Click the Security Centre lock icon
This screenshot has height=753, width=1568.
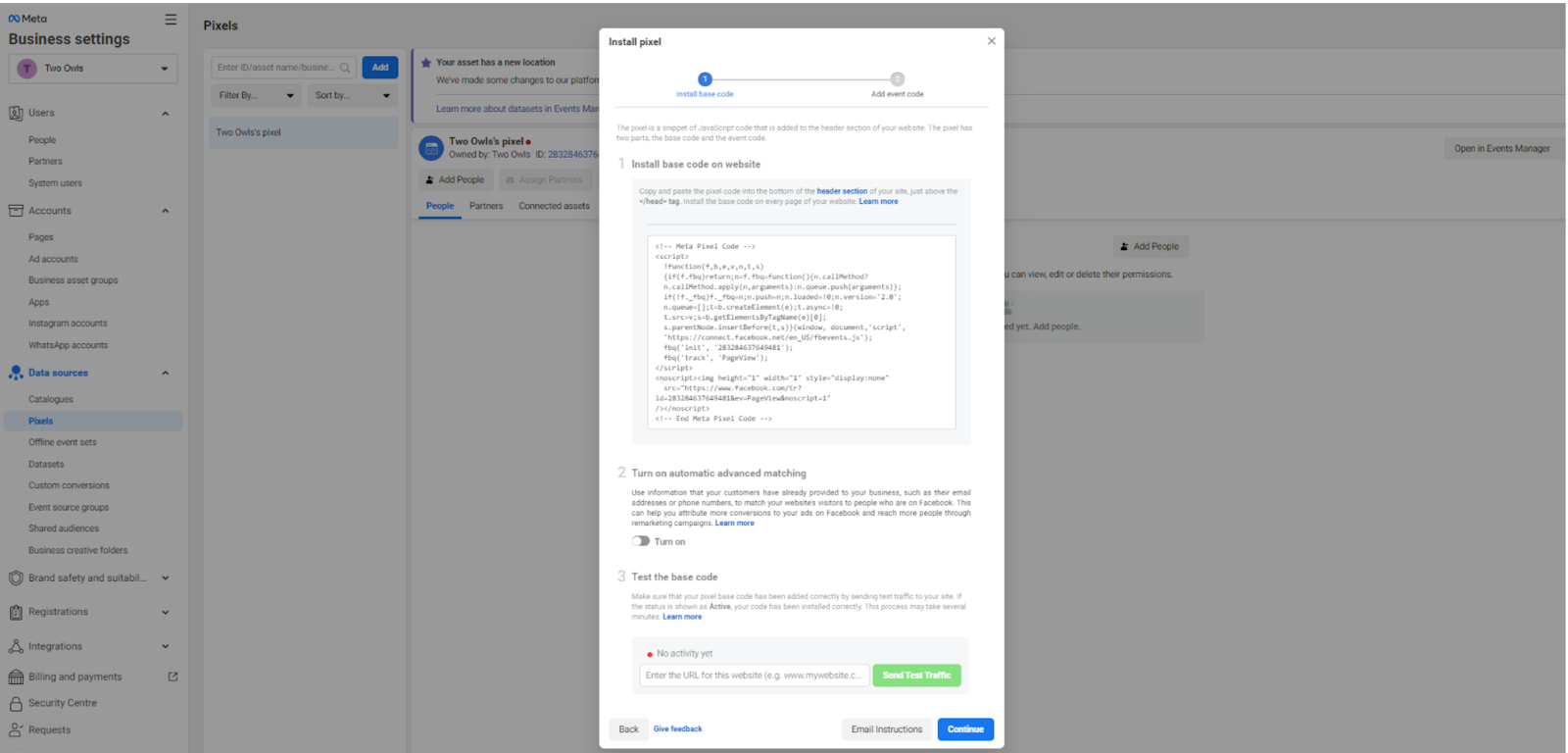[16, 704]
